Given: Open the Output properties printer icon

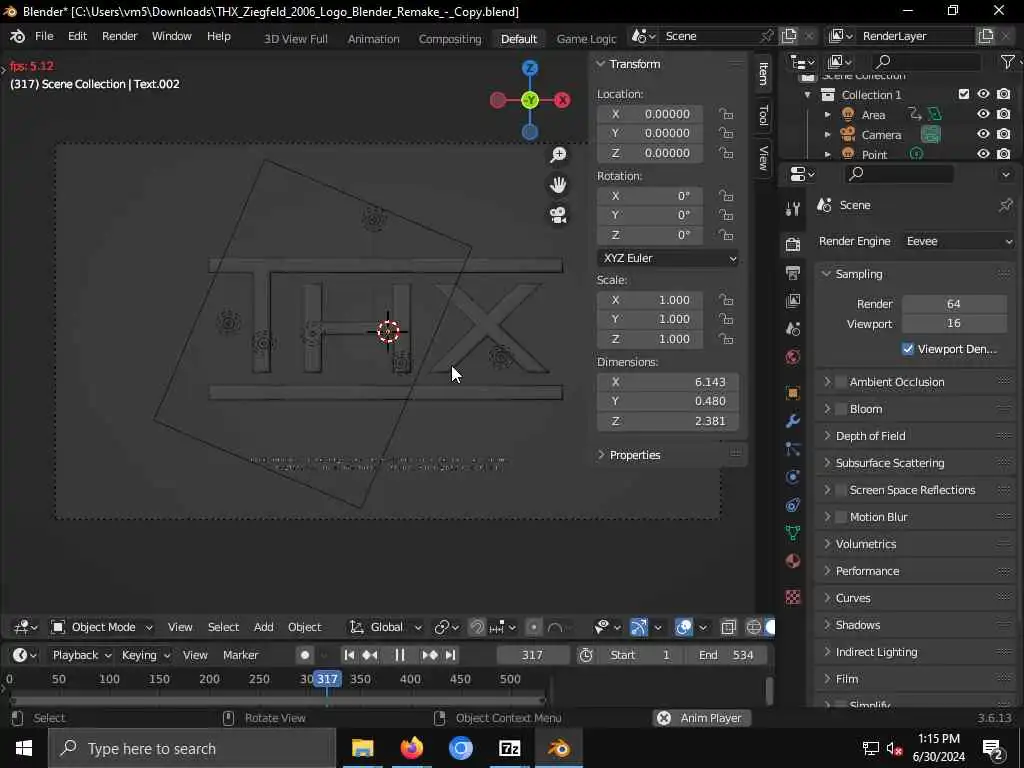Looking at the screenshot, I should click(793, 272).
